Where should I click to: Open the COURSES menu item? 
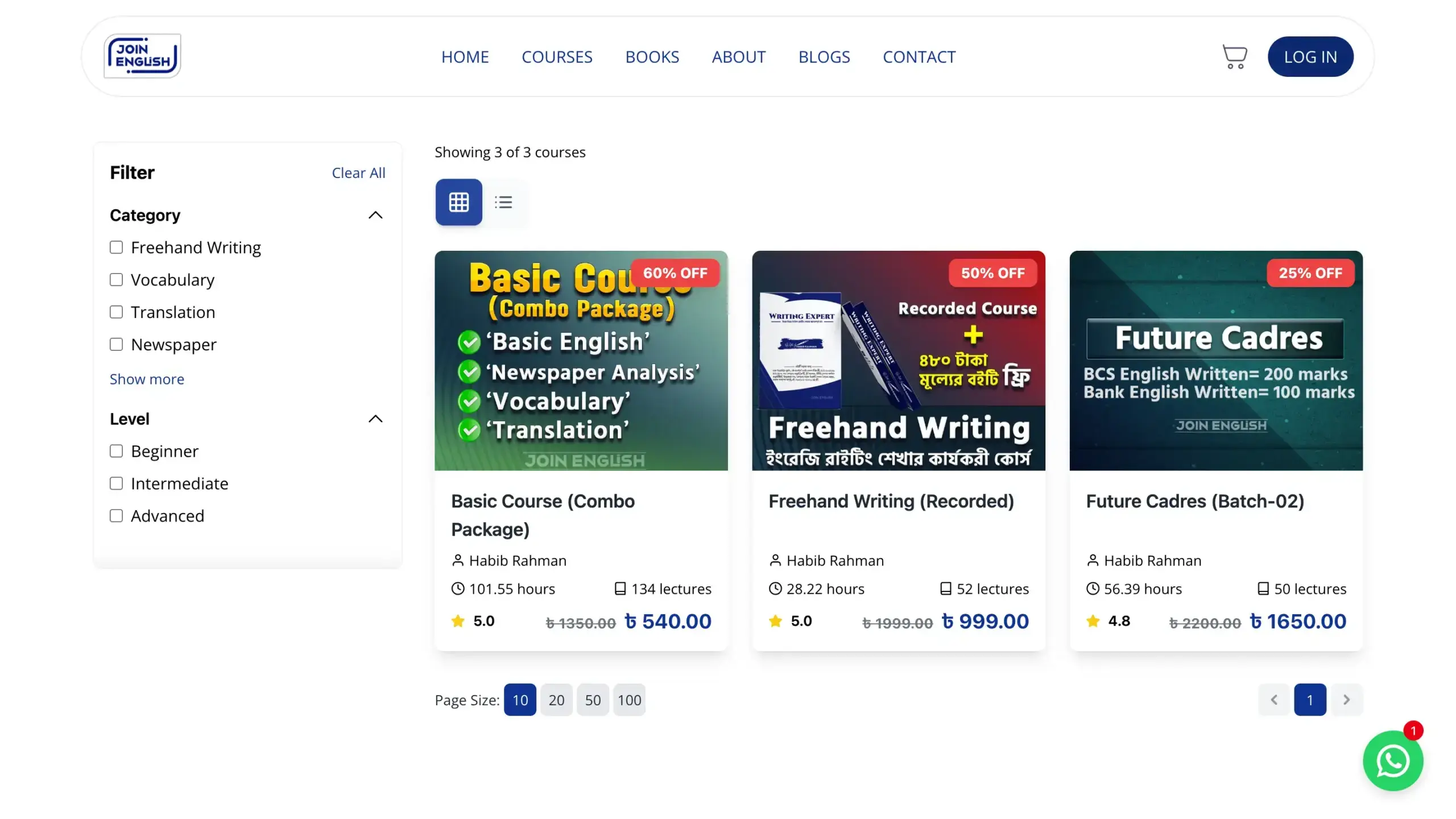(x=557, y=57)
